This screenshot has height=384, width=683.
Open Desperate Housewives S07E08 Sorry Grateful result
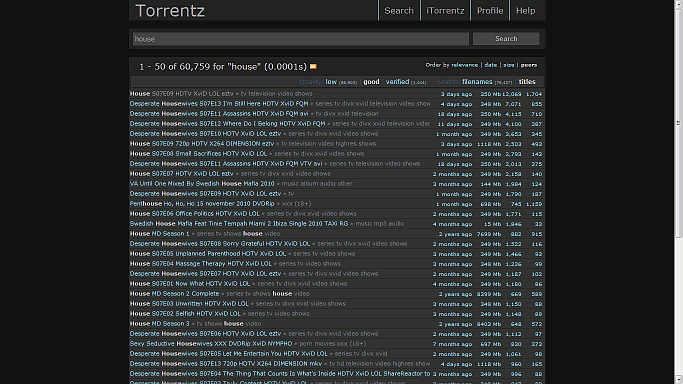tap(220, 244)
